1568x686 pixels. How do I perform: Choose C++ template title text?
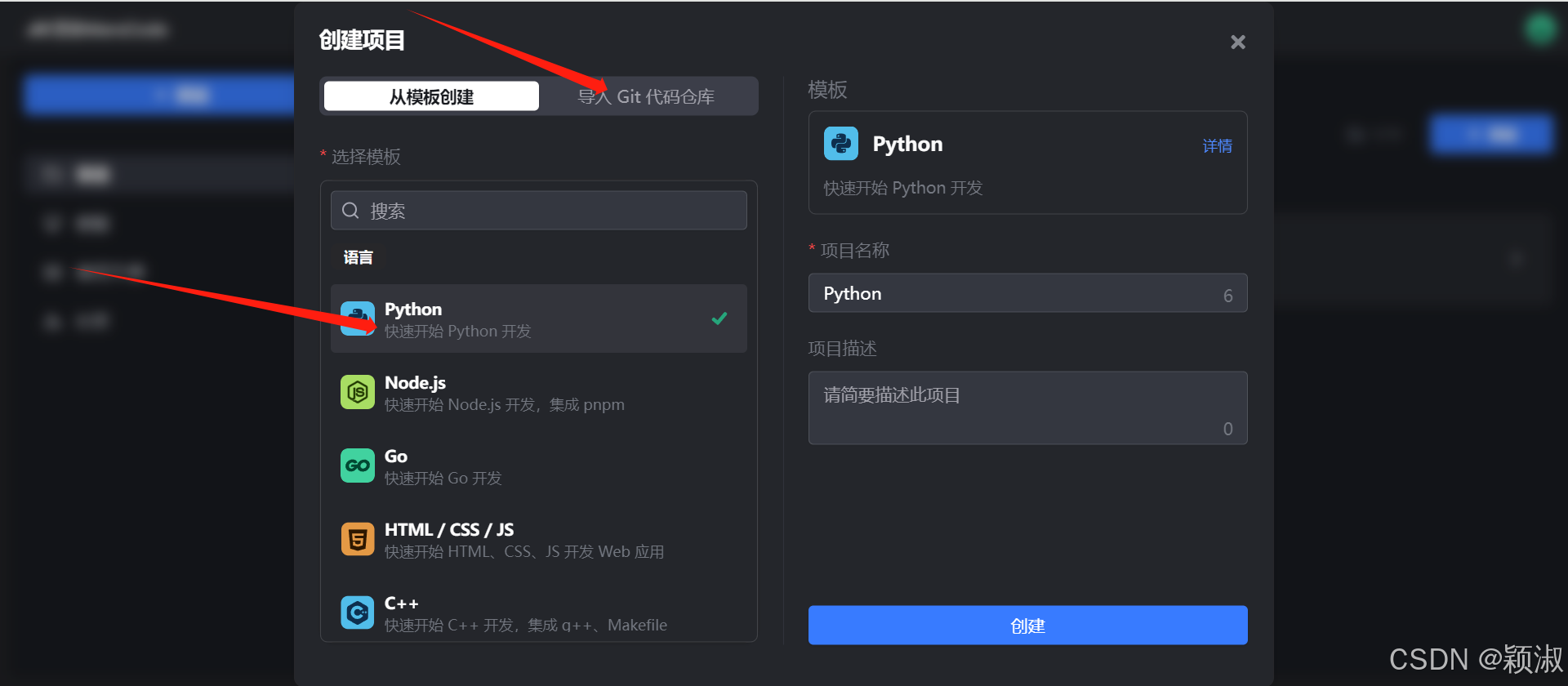pyautogui.click(x=401, y=604)
